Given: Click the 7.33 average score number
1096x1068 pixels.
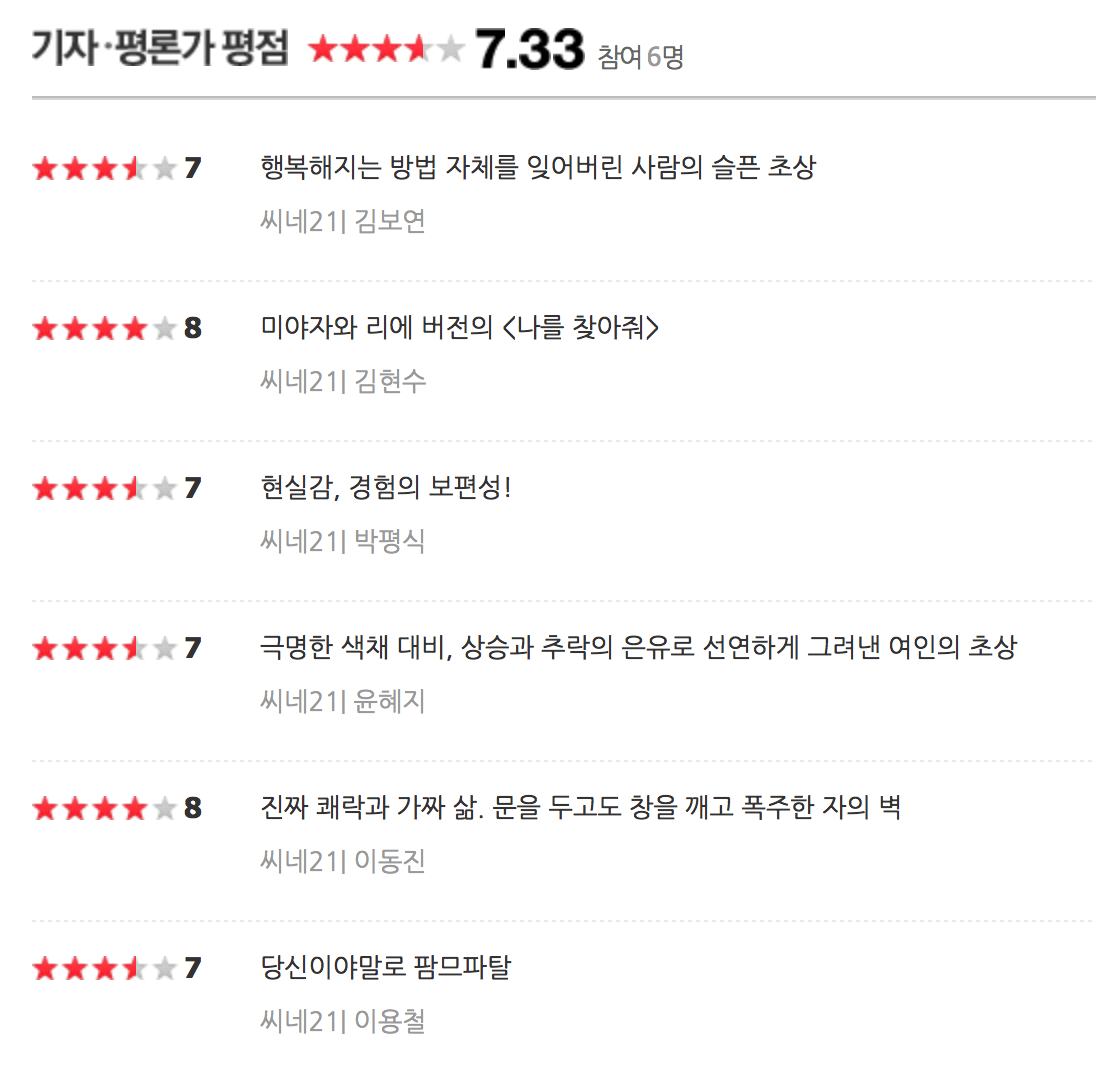Looking at the screenshot, I should pyautogui.click(x=529, y=49).
